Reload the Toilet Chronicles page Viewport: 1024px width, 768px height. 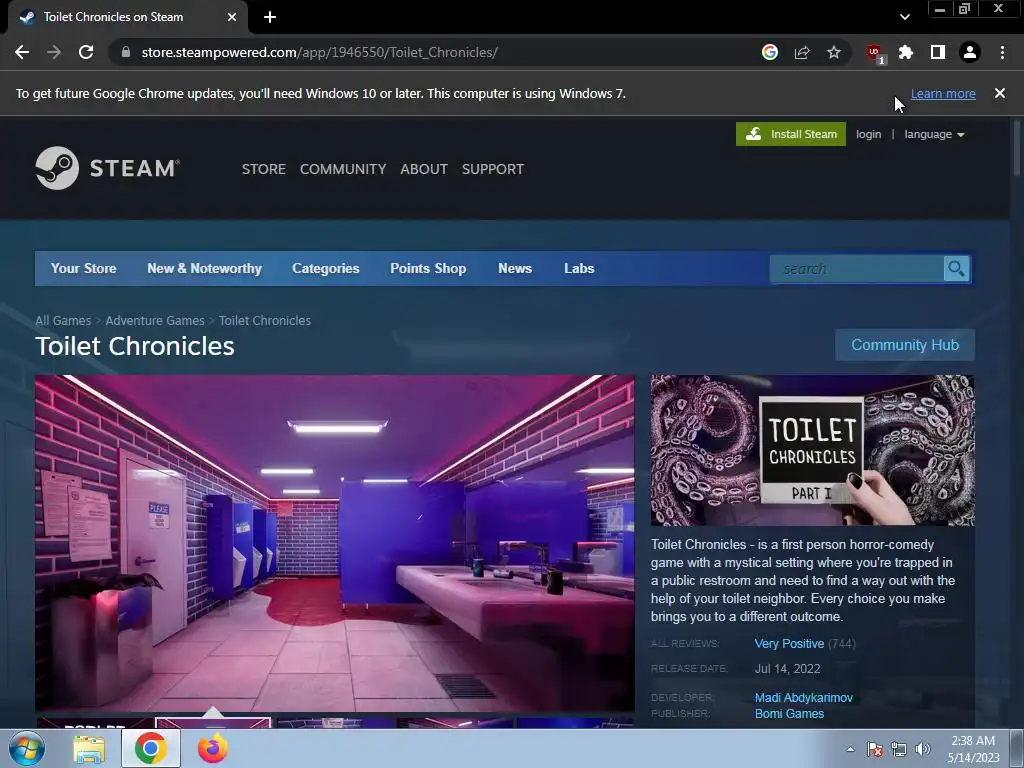tap(86, 52)
